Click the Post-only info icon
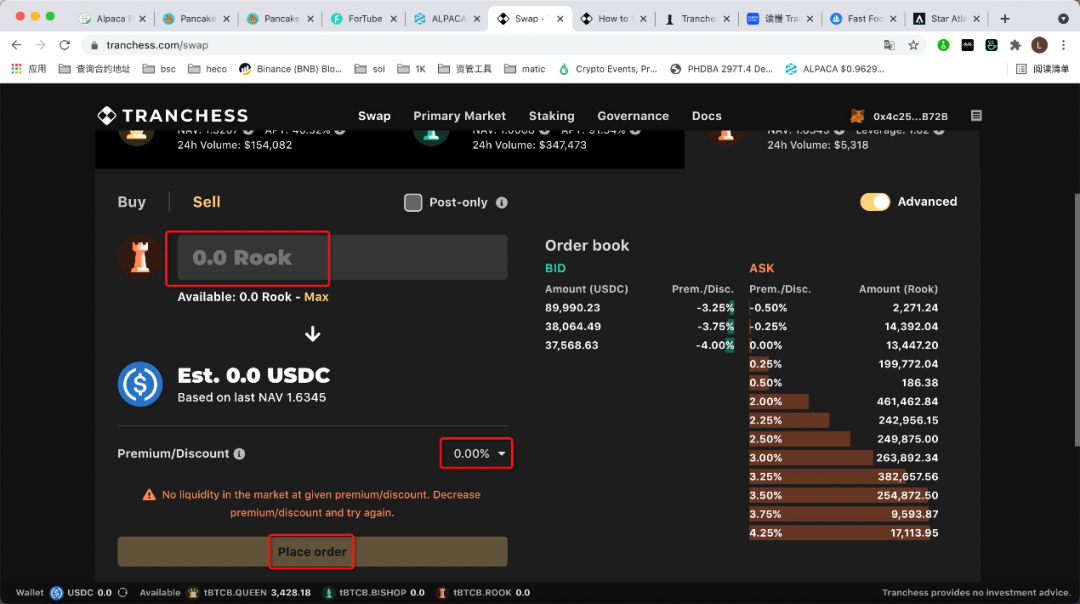1080x604 pixels. 501,202
